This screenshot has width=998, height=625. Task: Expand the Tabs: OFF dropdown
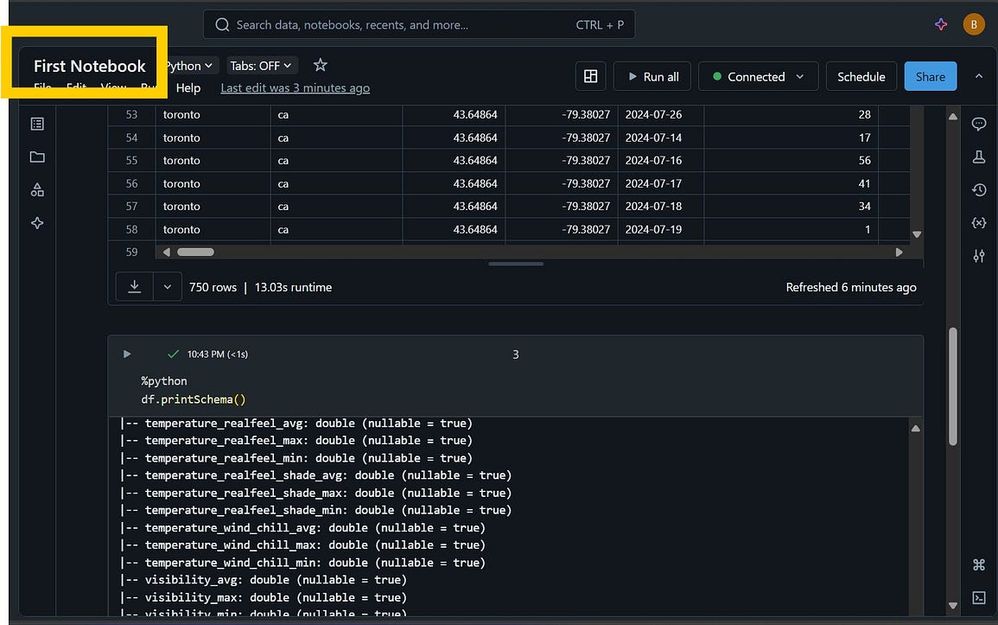click(x=261, y=66)
